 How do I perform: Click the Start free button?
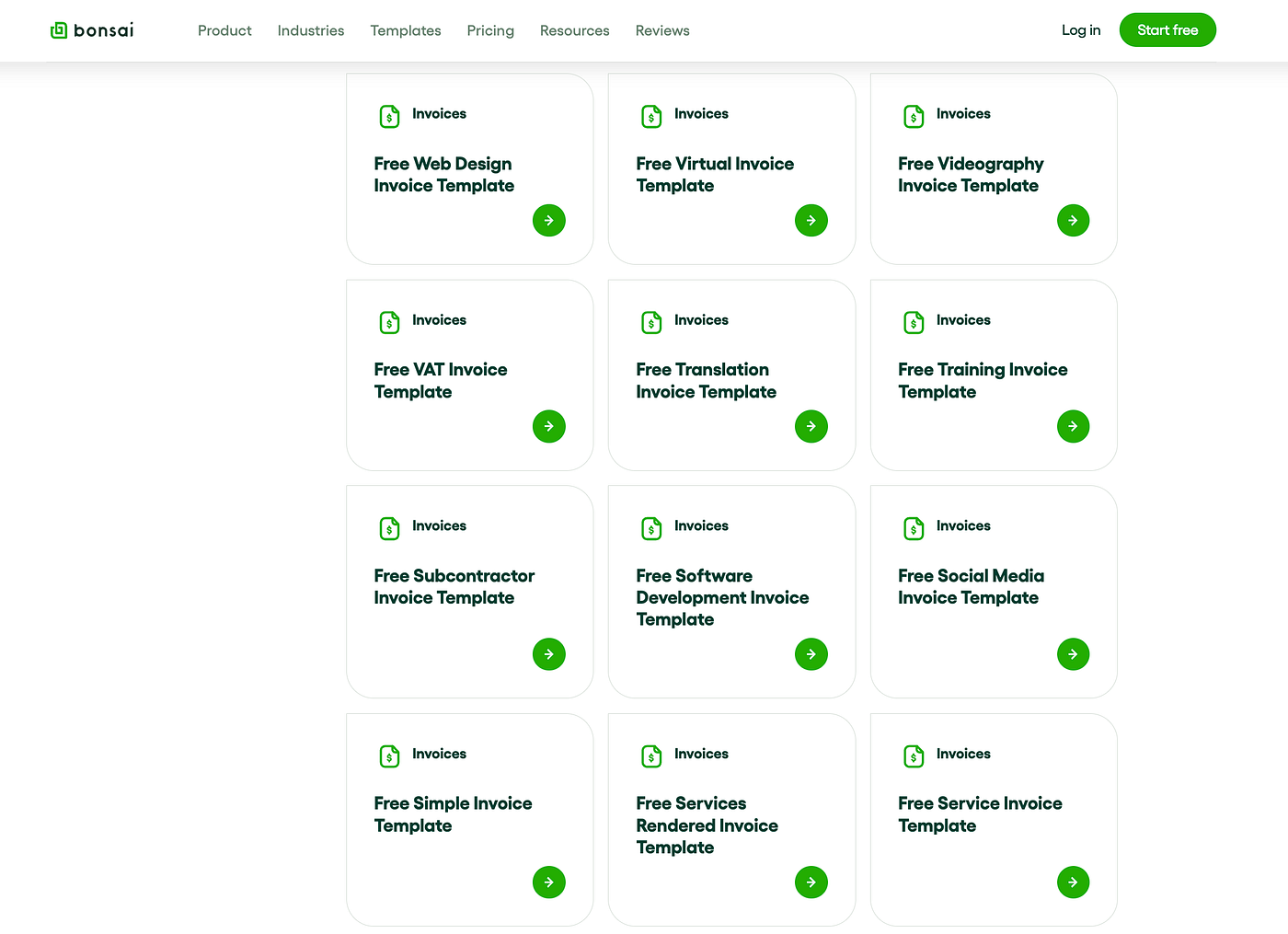[x=1167, y=30]
